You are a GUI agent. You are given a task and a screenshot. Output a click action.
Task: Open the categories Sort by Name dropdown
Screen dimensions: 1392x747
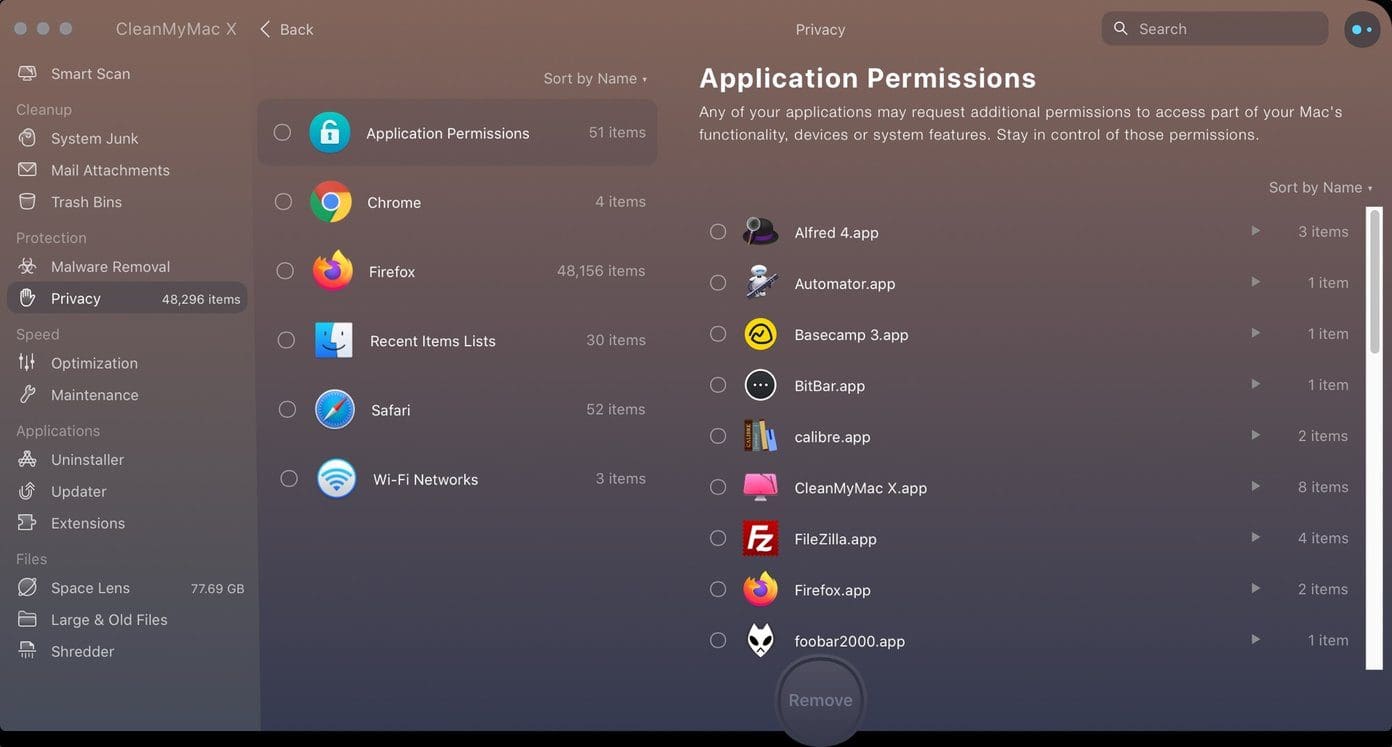595,79
